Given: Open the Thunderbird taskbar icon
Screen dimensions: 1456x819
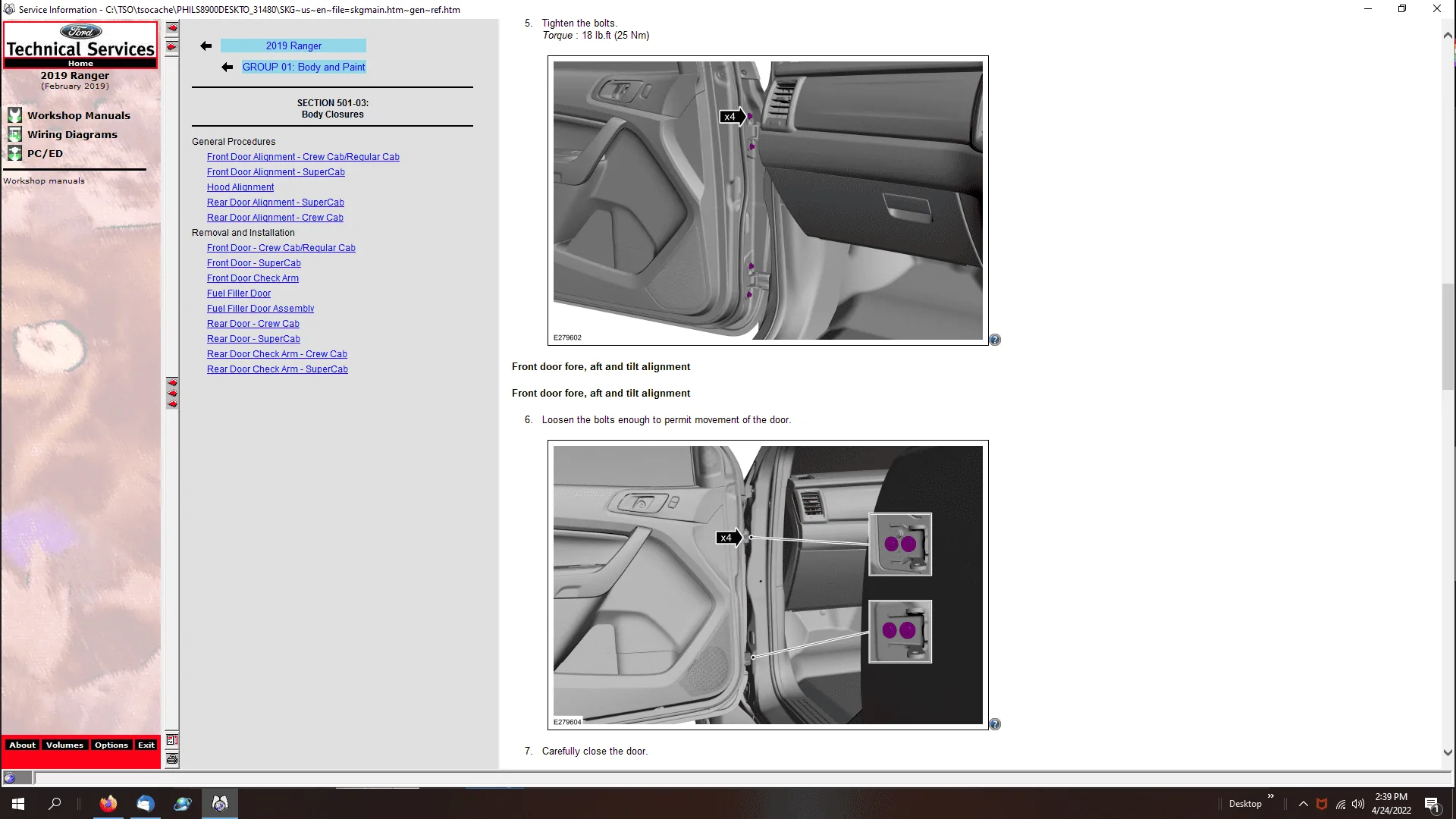Looking at the screenshot, I should point(146,804).
